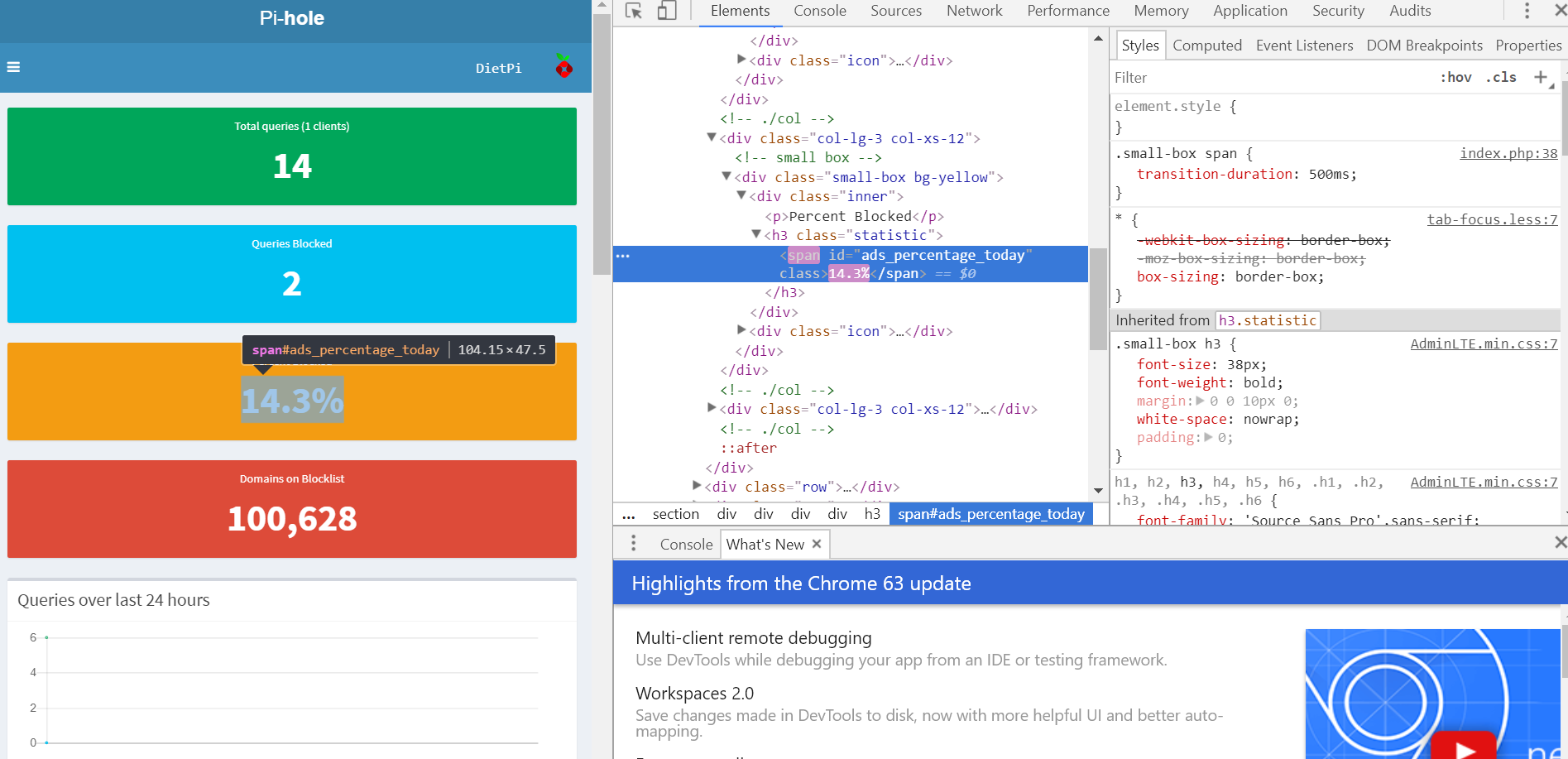Click the Pi-hole title in header
The width and height of the screenshot is (1568, 759).
coord(291,18)
